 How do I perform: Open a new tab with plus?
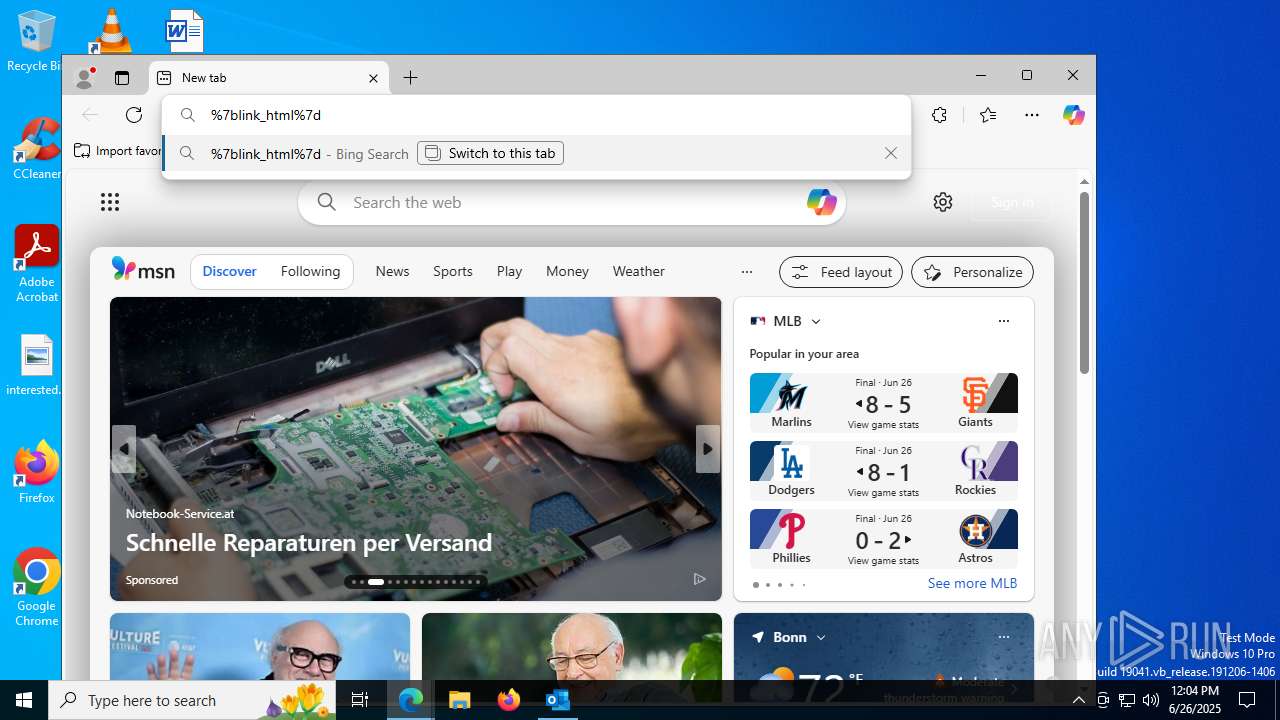point(410,78)
